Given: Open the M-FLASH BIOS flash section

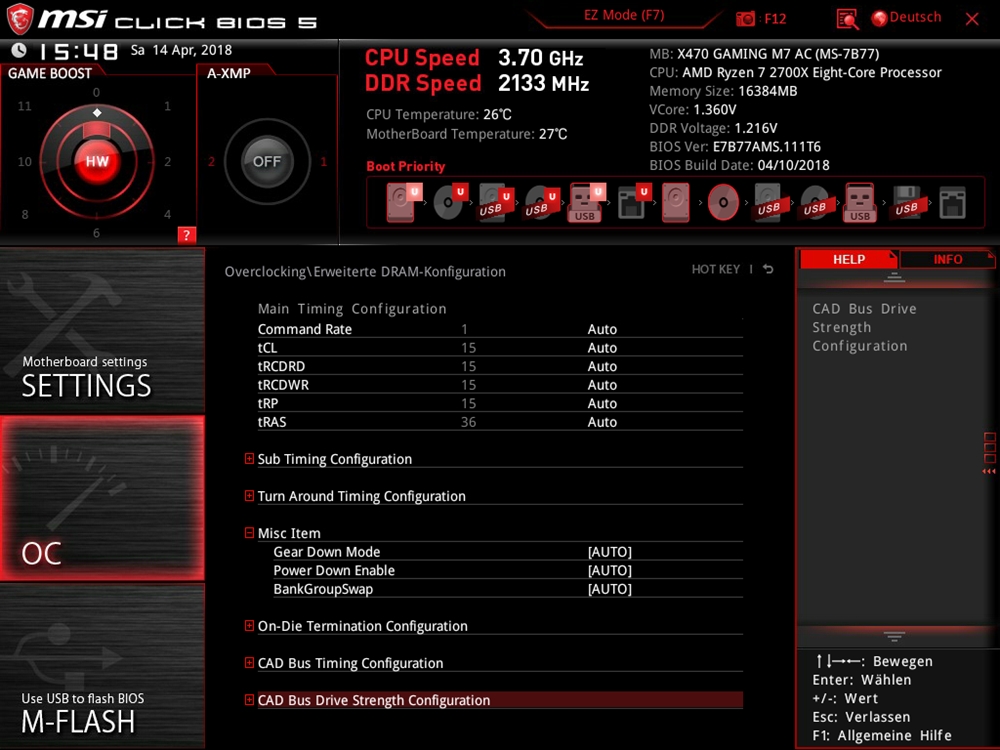Looking at the screenshot, I should pyautogui.click(x=102, y=666).
